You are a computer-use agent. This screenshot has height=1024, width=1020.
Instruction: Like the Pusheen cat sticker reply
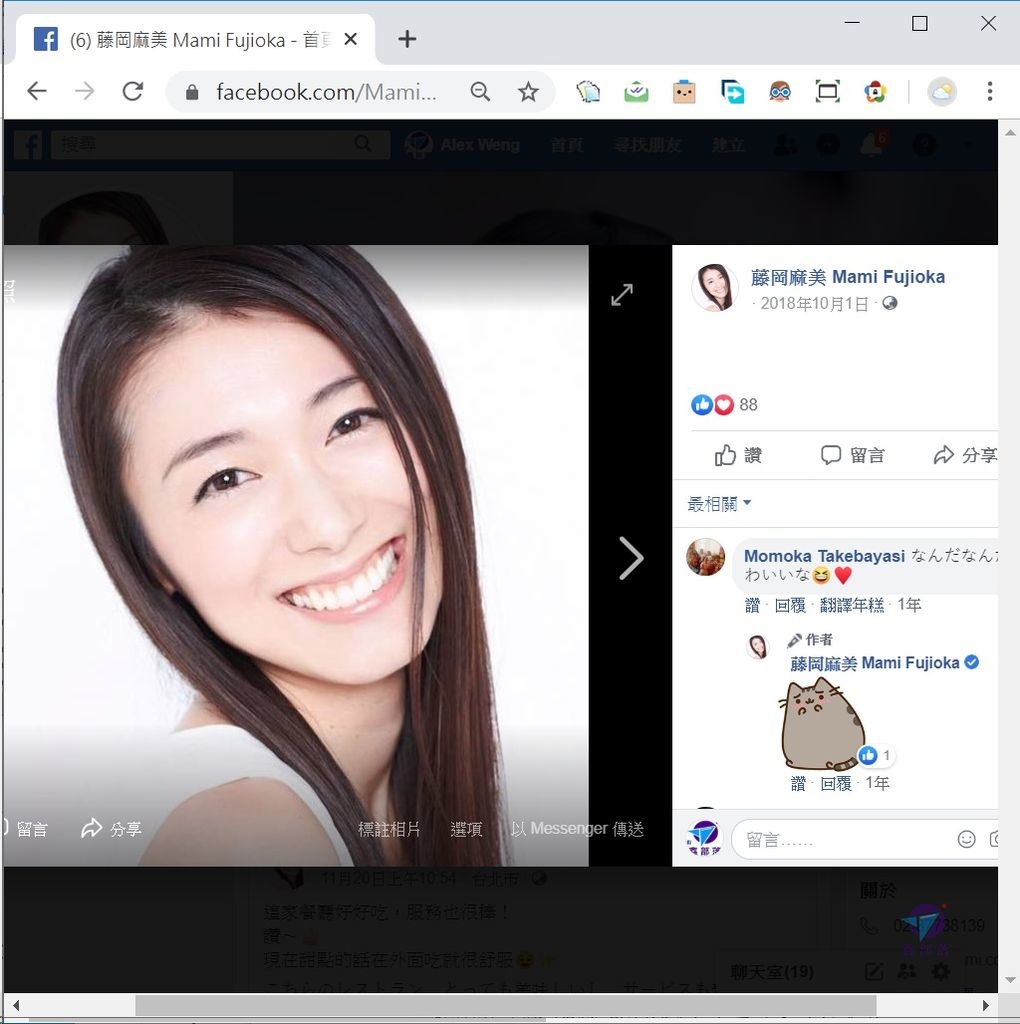point(797,784)
